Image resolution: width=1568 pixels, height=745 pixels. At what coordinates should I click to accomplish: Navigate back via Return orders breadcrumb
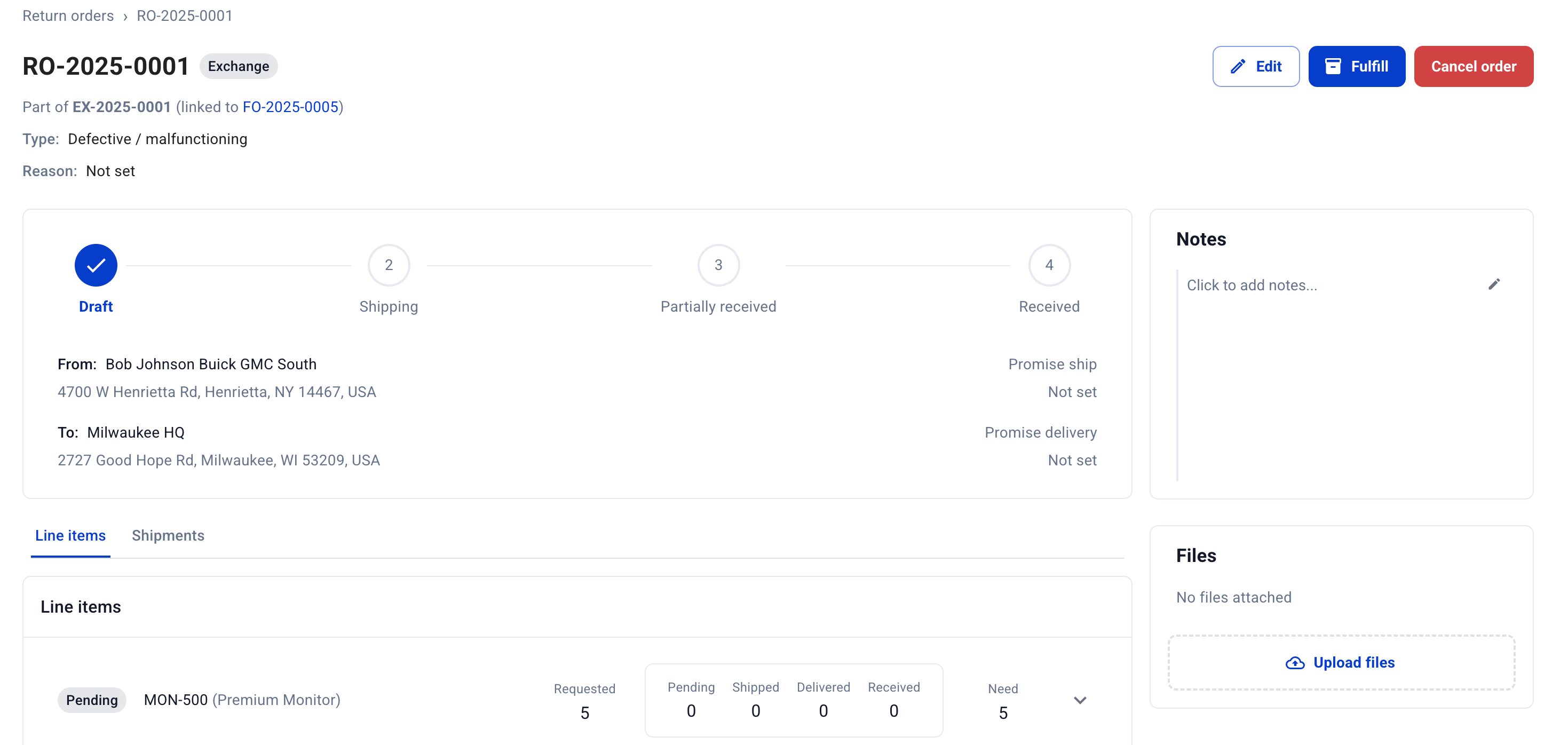click(68, 15)
